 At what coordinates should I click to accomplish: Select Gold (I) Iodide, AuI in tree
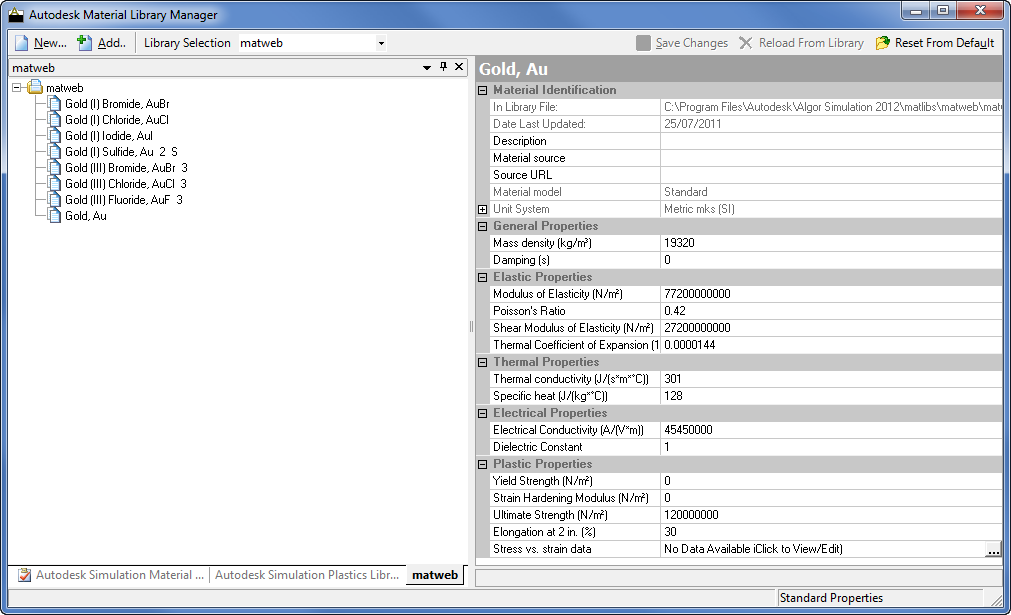point(108,136)
